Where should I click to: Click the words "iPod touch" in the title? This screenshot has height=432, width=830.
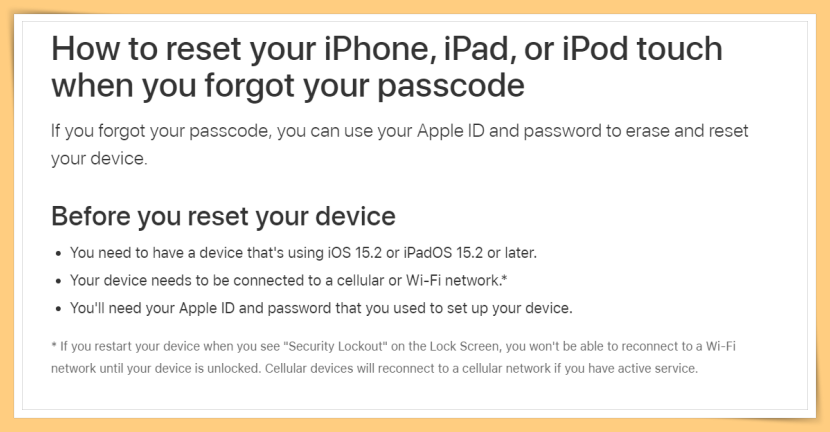pos(642,49)
